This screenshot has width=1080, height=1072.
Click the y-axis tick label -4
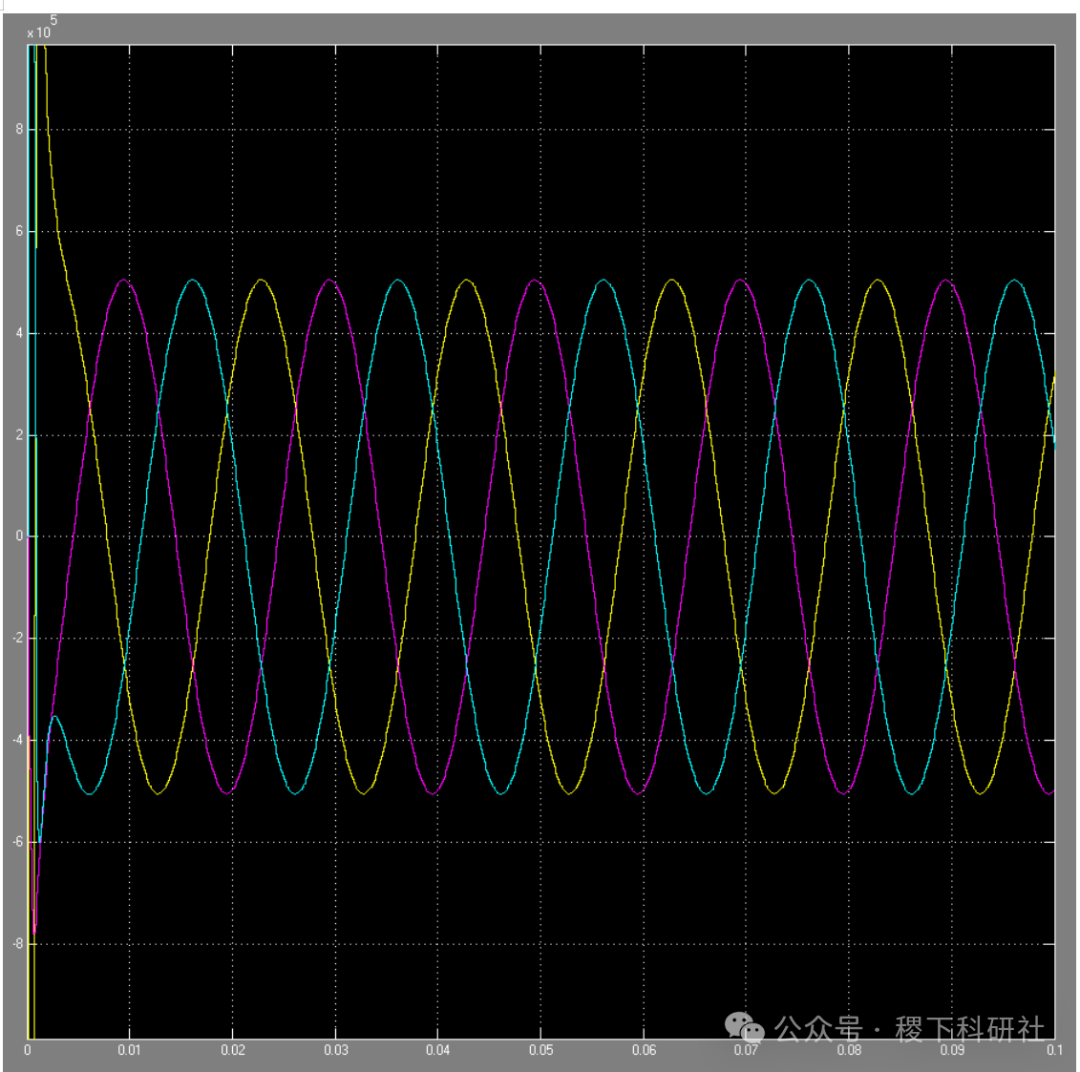(x=18, y=740)
